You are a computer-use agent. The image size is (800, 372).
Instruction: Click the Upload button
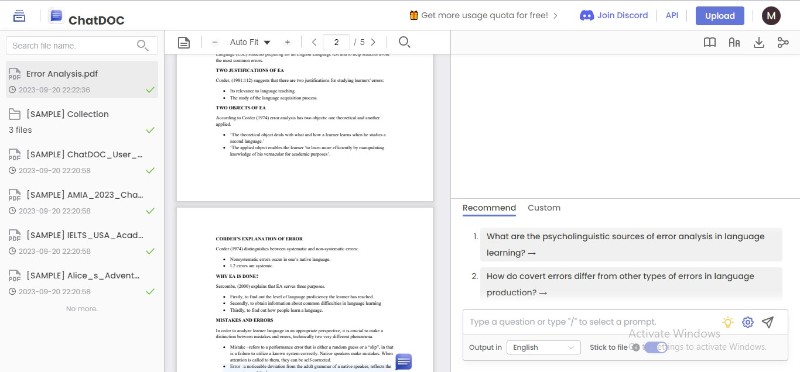(719, 16)
